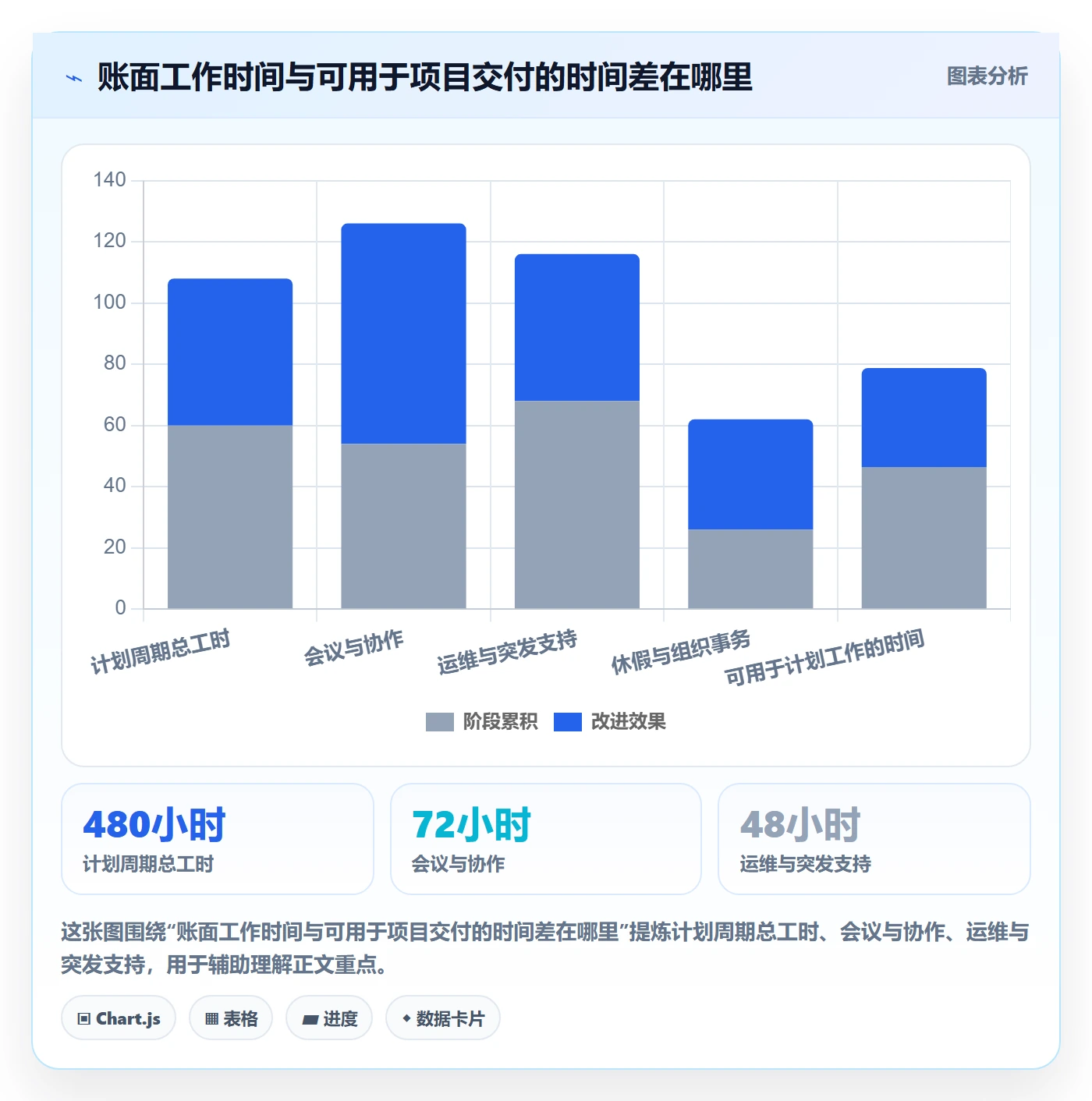Viewport: 1092px width, 1101px height.
Task: Click the gray bar segment for 休假与组织事务
Action: coord(750,569)
